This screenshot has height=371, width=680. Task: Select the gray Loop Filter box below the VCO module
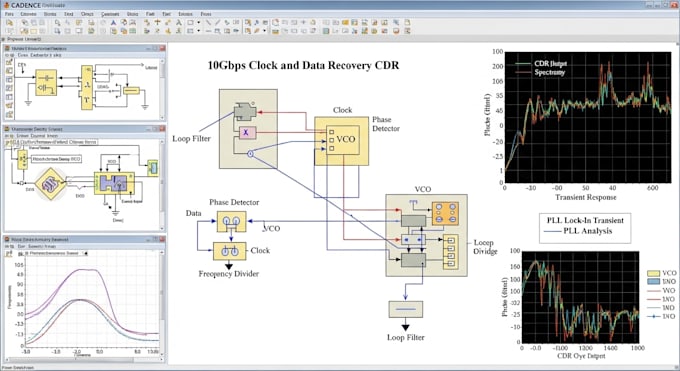pos(405,309)
